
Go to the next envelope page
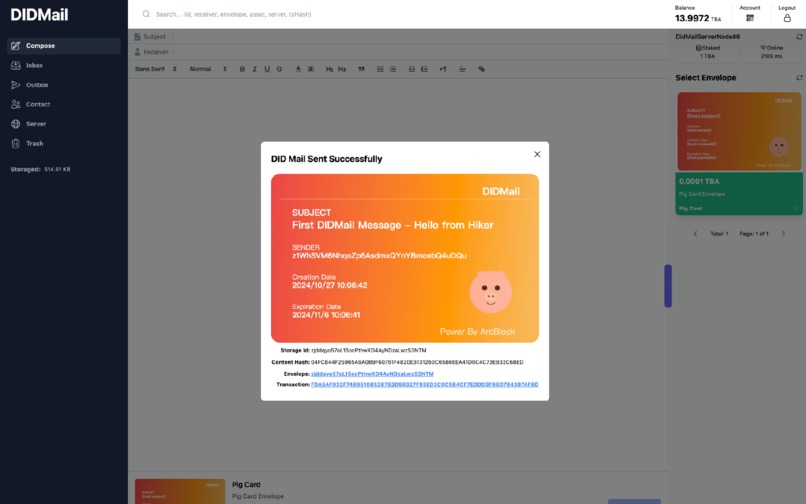783,233
